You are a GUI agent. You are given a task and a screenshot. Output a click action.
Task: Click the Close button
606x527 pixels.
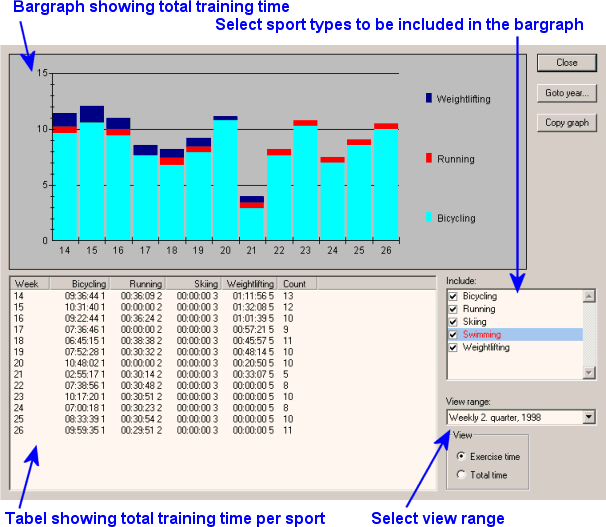pos(567,62)
